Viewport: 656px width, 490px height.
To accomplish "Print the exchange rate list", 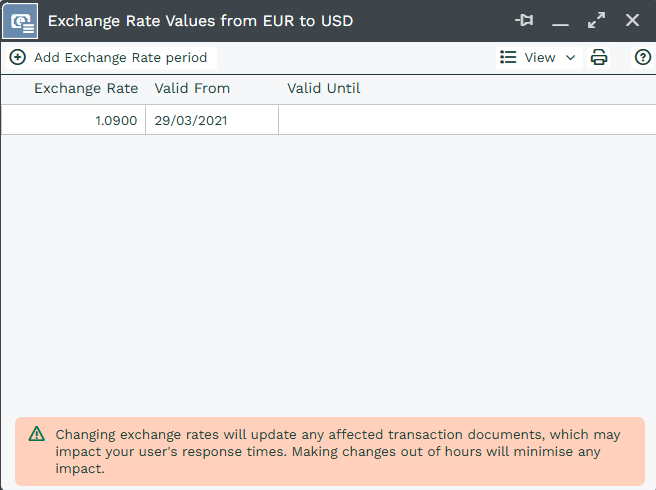I will pyautogui.click(x=599, y=58).
